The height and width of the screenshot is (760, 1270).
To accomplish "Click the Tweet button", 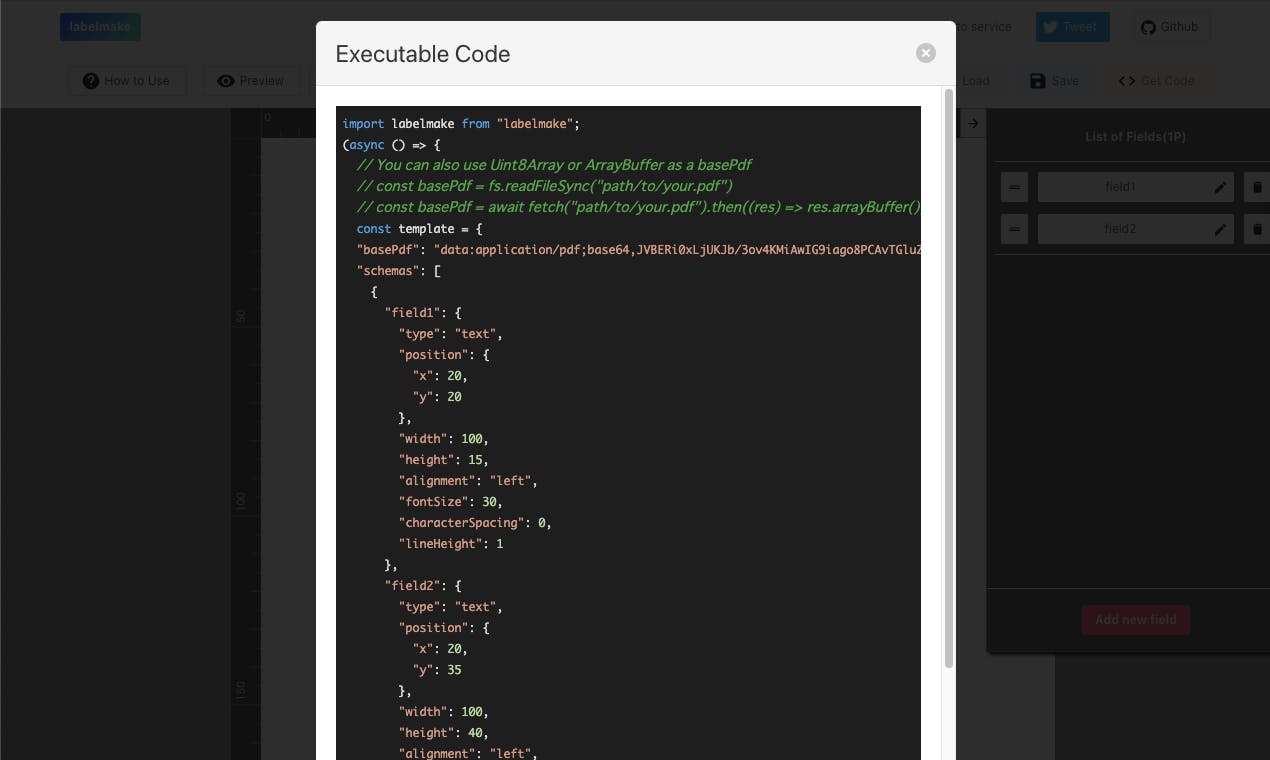I will (1073, 27).
